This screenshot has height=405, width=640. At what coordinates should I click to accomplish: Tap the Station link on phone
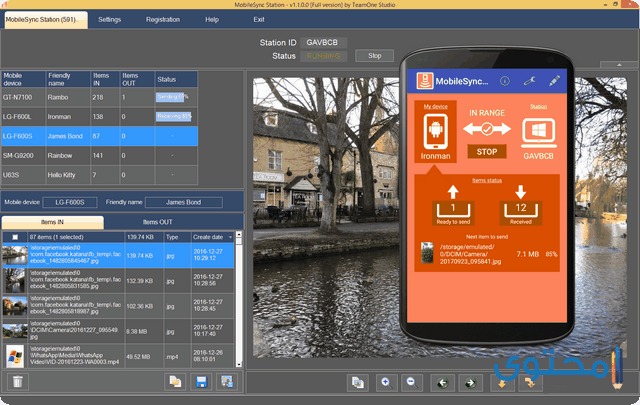click(538, 107)
